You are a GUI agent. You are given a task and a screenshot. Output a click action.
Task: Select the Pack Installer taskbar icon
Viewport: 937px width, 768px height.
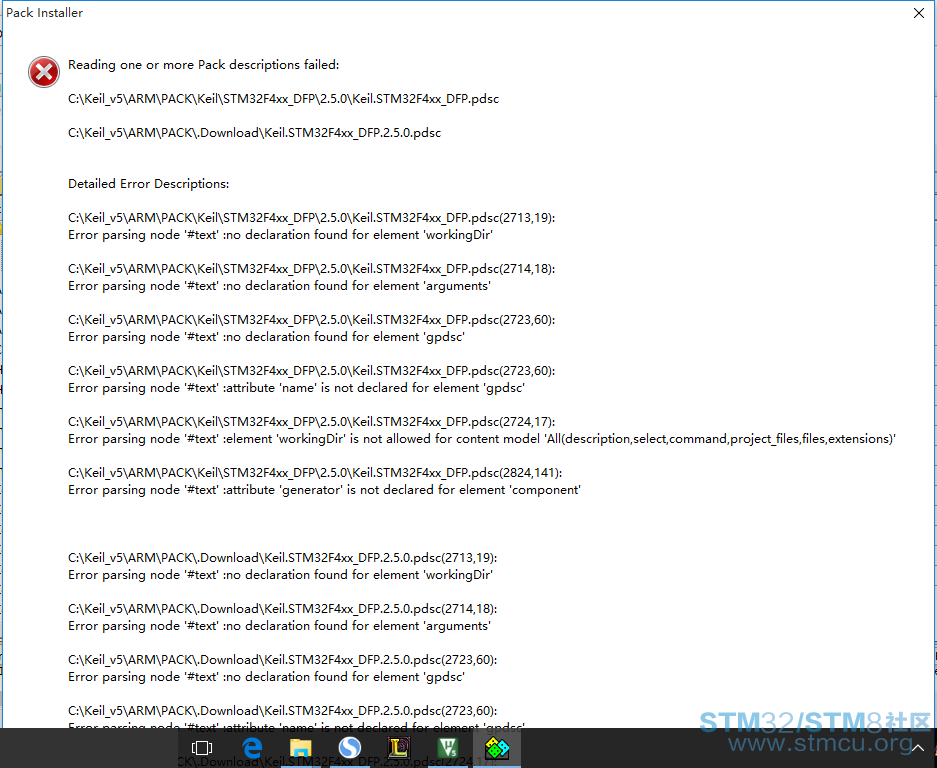[x=497, y=748]
